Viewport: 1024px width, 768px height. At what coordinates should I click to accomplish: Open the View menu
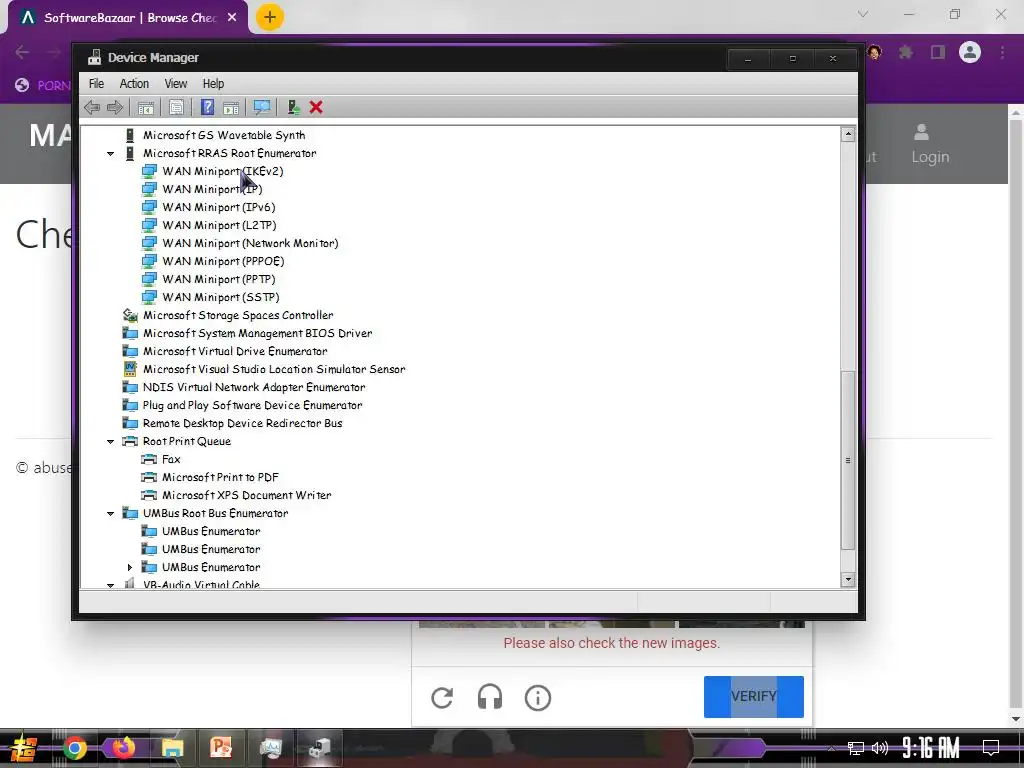(176, 84)
